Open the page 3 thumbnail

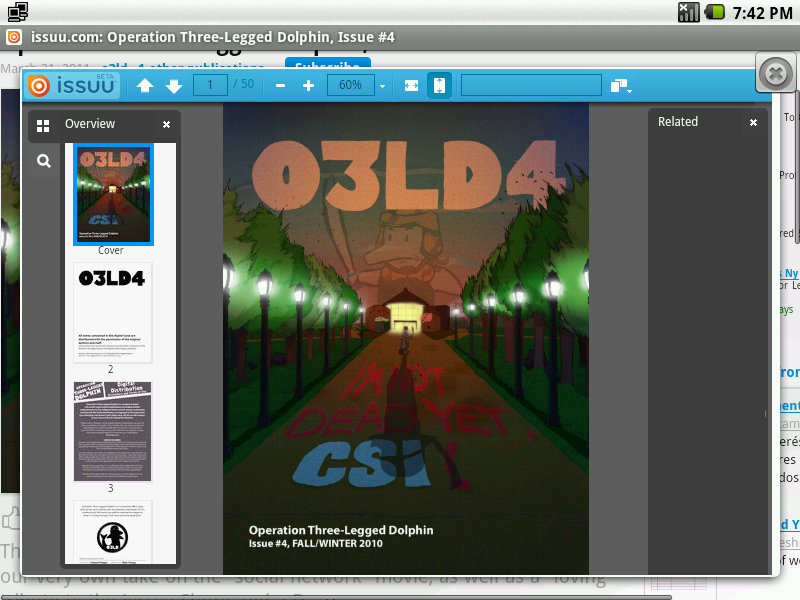coord(113,432)
